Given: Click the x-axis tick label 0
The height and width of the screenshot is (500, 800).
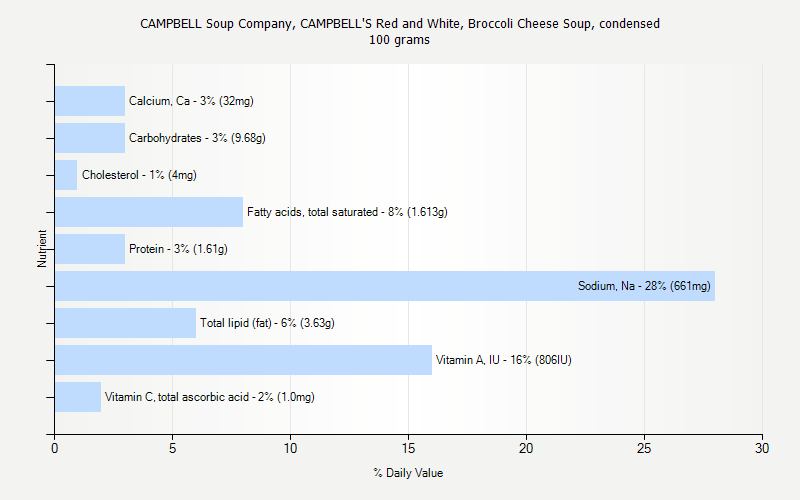Looking at the screenshot, I should point(55,450).
